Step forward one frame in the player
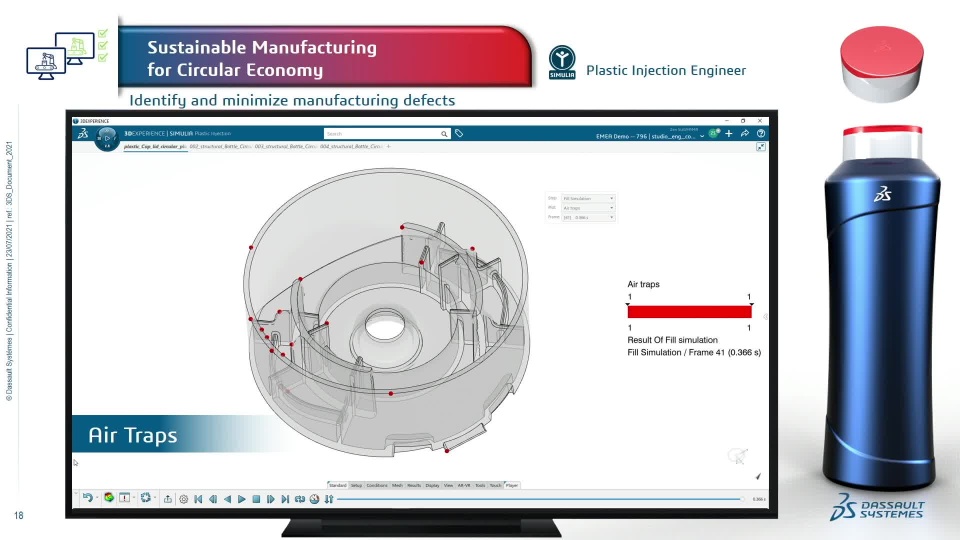Image resolution: width=960 pixels, height=540 pixels. (x=271, y=499)
